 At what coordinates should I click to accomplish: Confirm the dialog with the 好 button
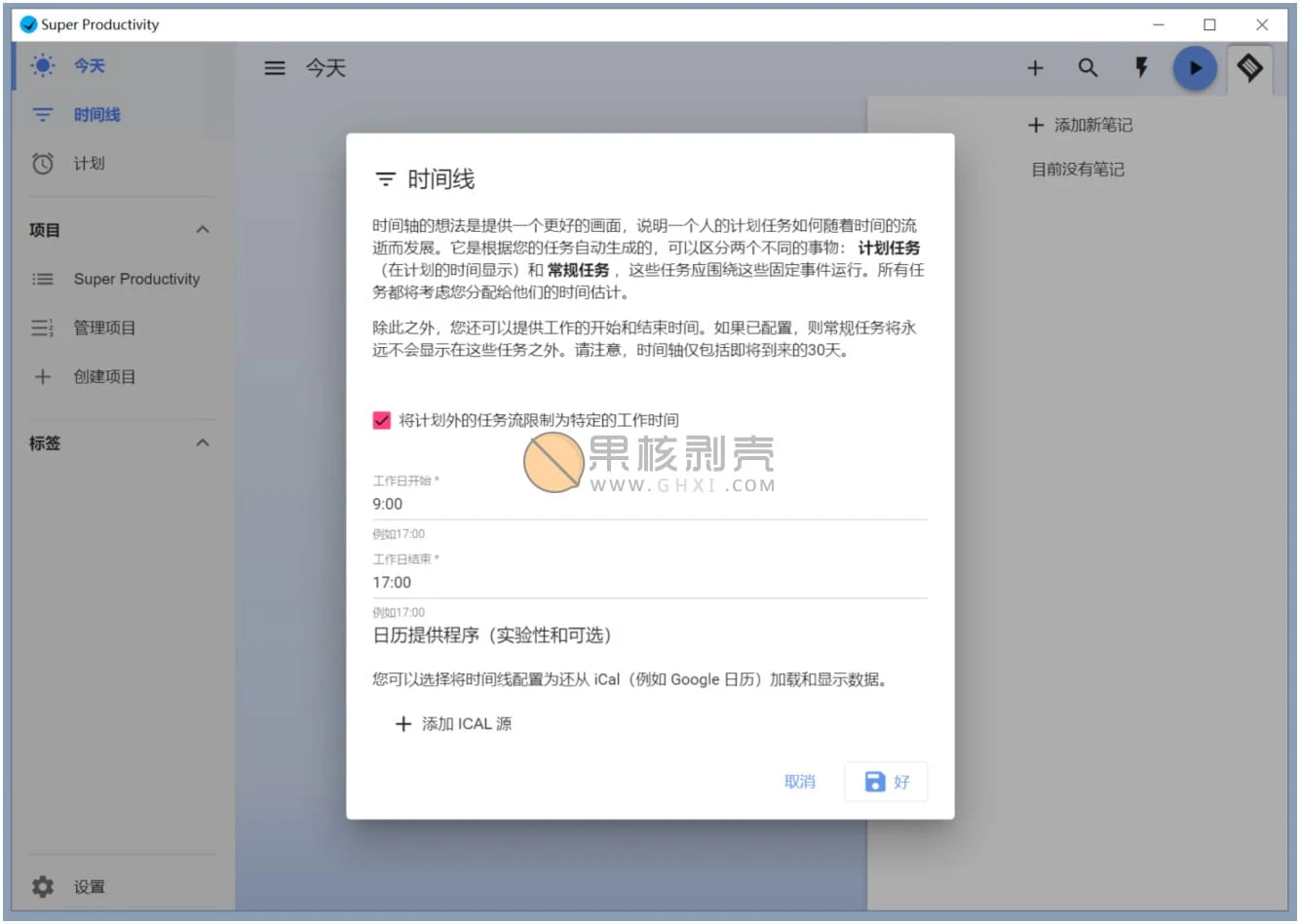pyautogui.click(x=885, y=781)
